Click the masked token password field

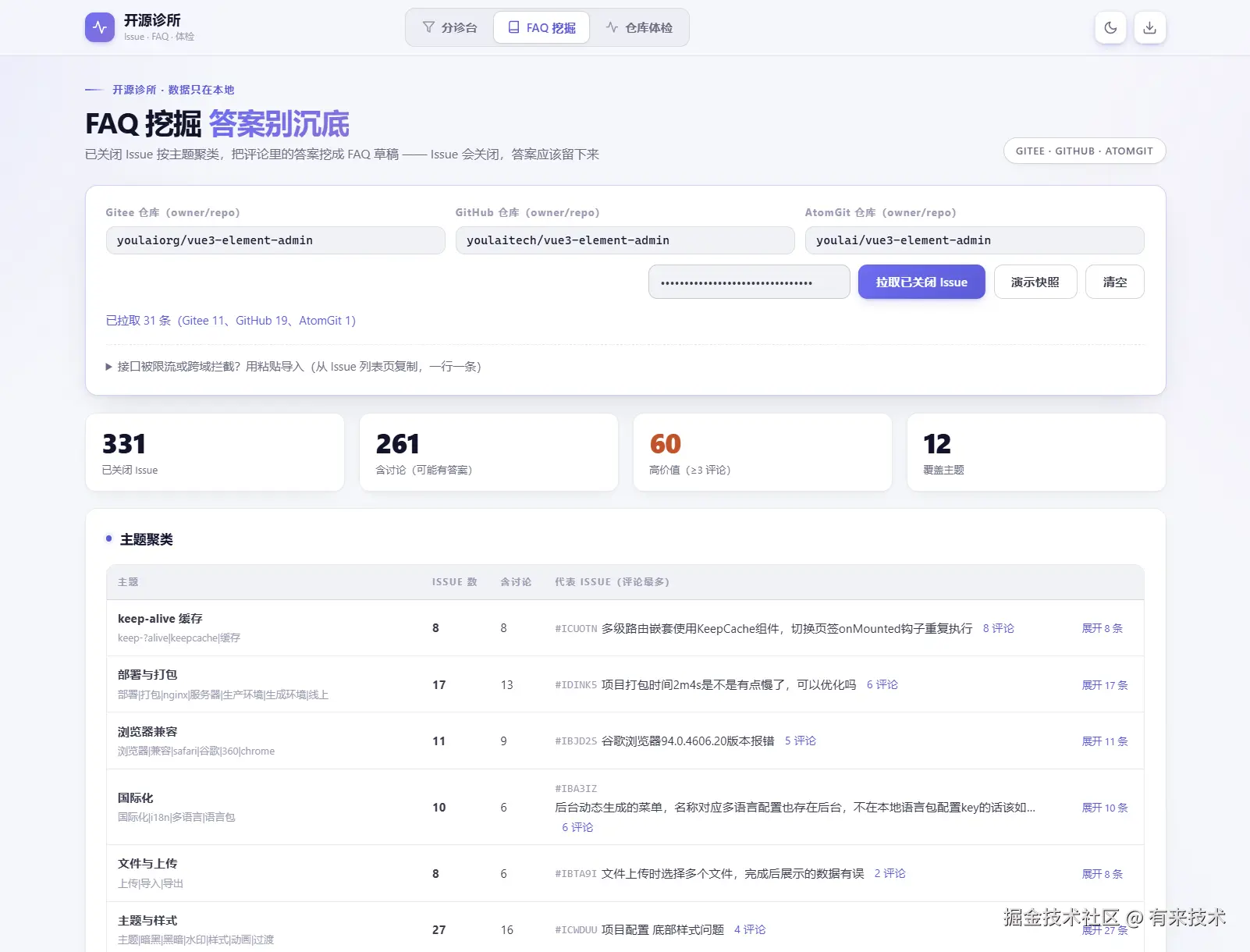[749, 282]
